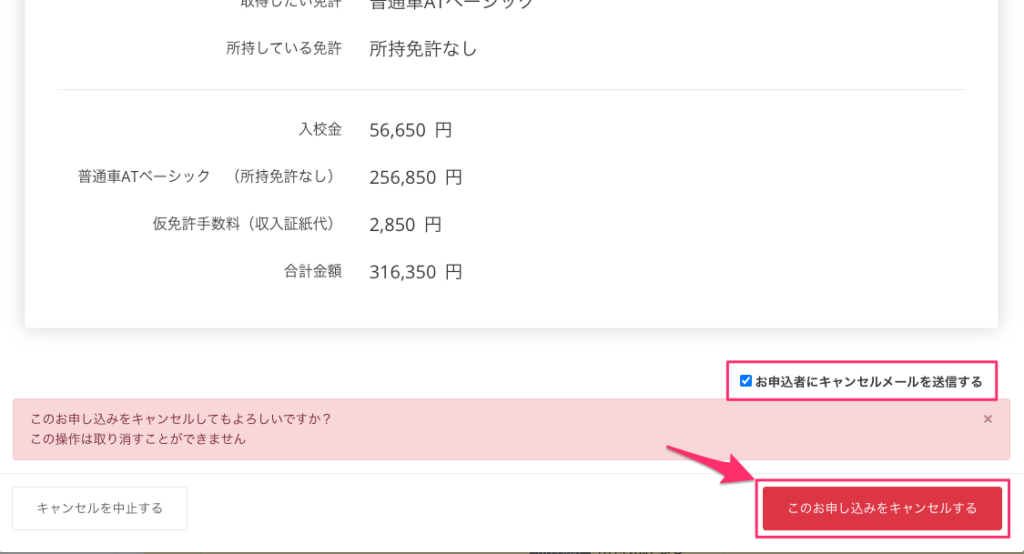Click the pink arrow annotation
Screen dimensions: 1024x554
coord(710,465)
